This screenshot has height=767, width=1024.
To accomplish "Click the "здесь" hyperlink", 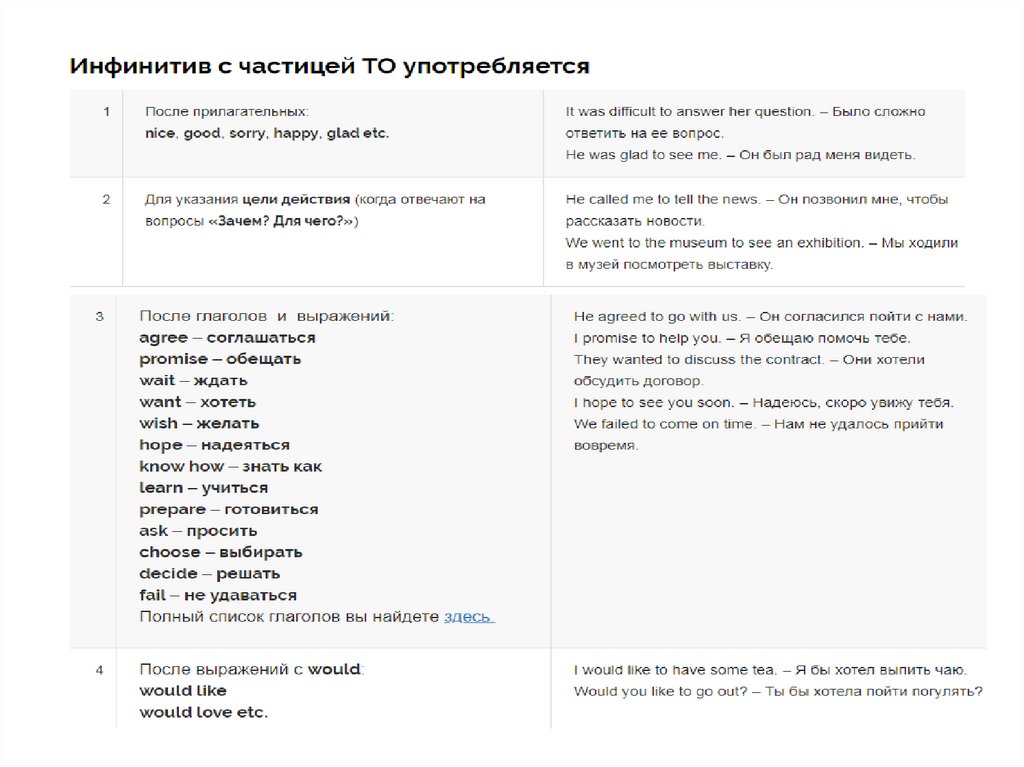I will (468, 617).
